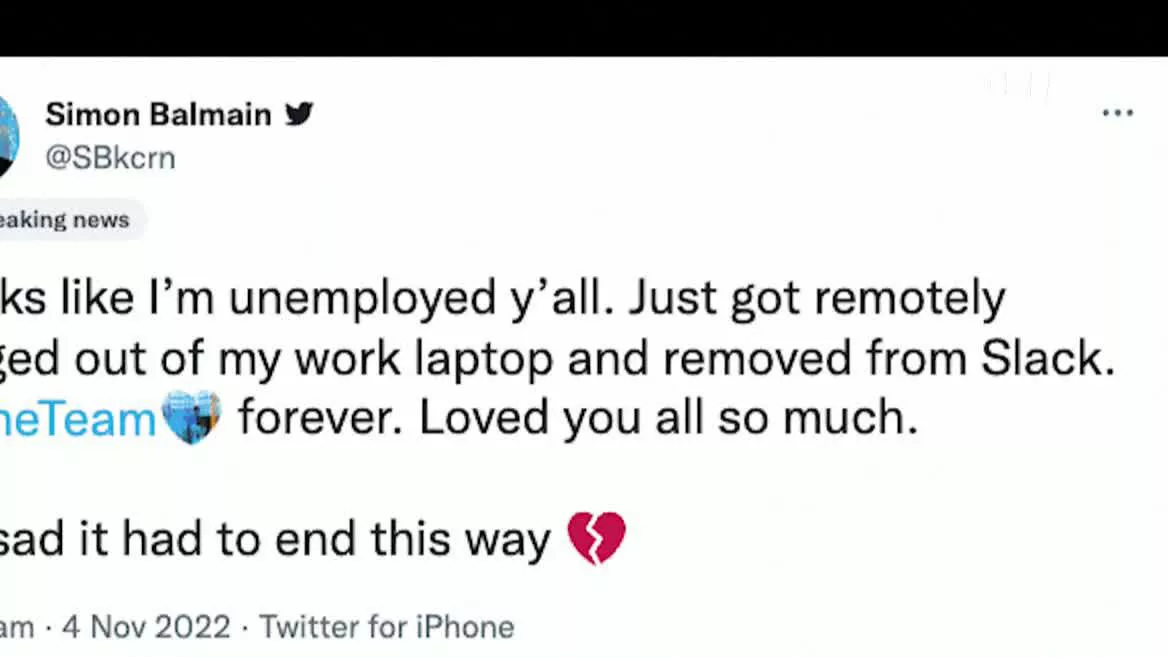Open the three-dot more options menu
Viewport: 1168px width, 657px height.
1117,113
